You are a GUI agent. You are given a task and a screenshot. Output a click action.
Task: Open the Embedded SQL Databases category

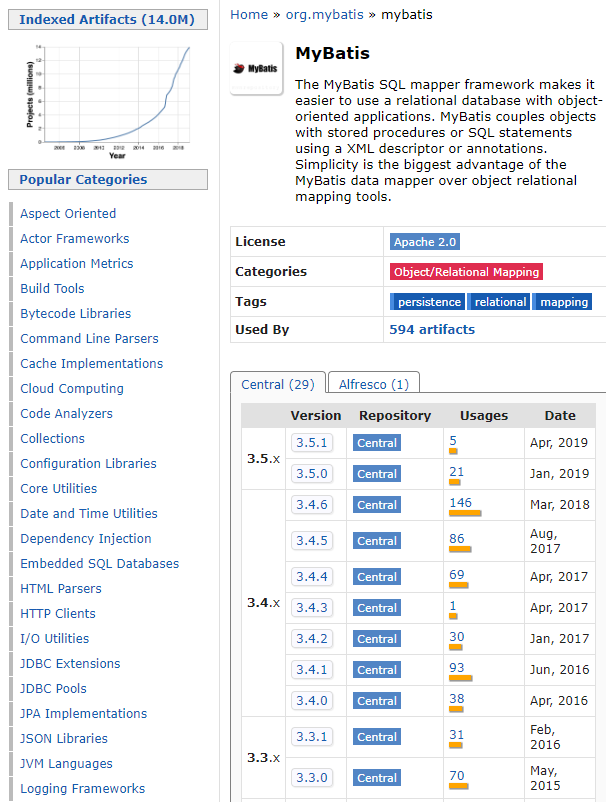pos(100,564)
